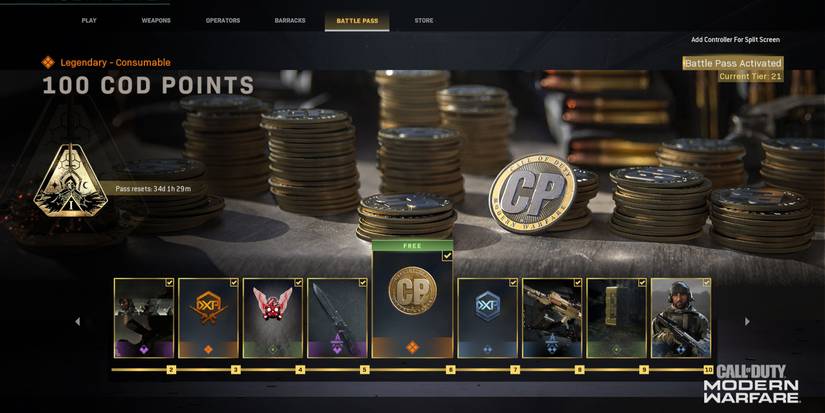This screenshot has height=413, width=825.
Task: Show next tiers with right arrow
Action: (747, 321)
